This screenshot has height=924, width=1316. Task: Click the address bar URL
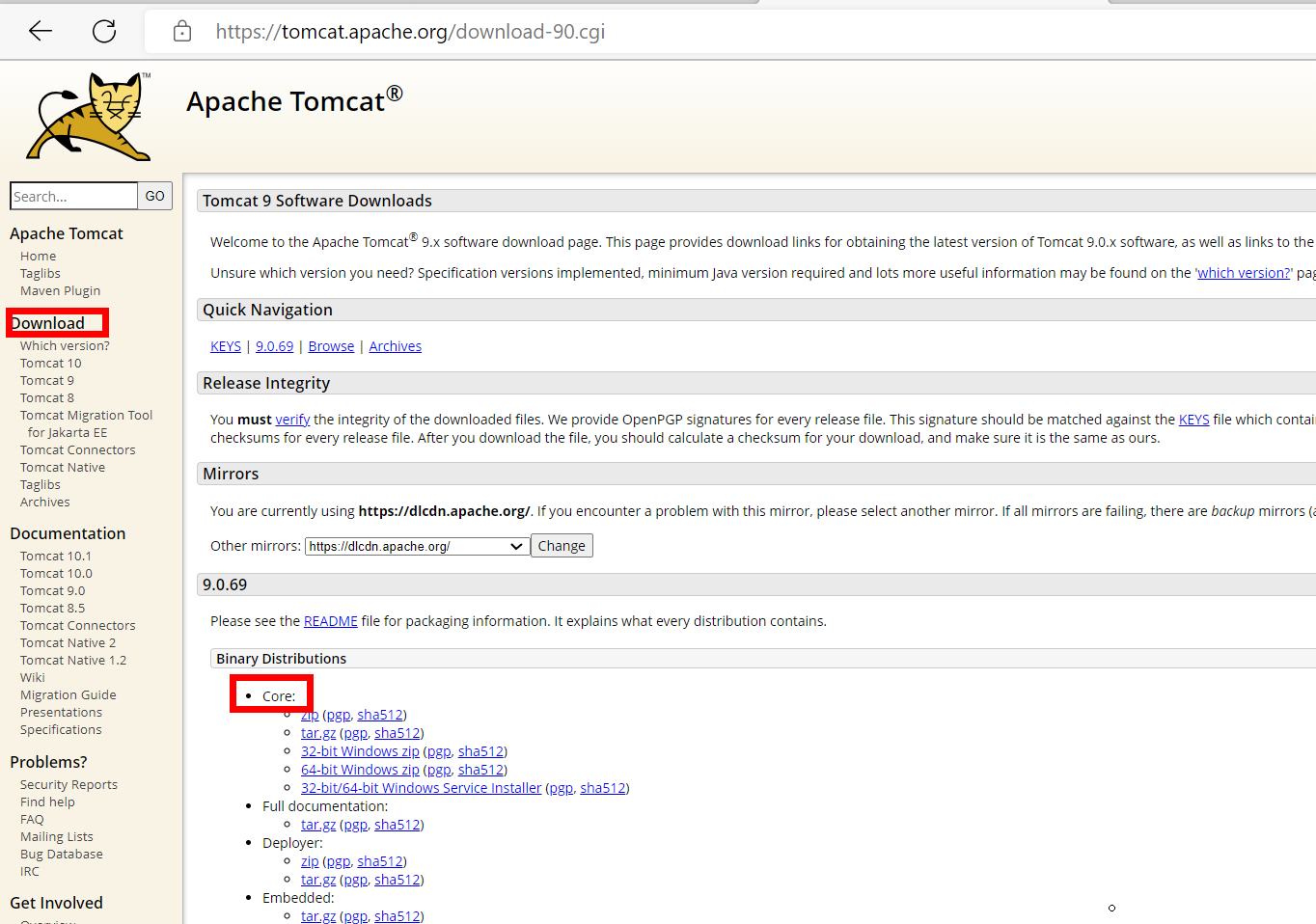410,32
